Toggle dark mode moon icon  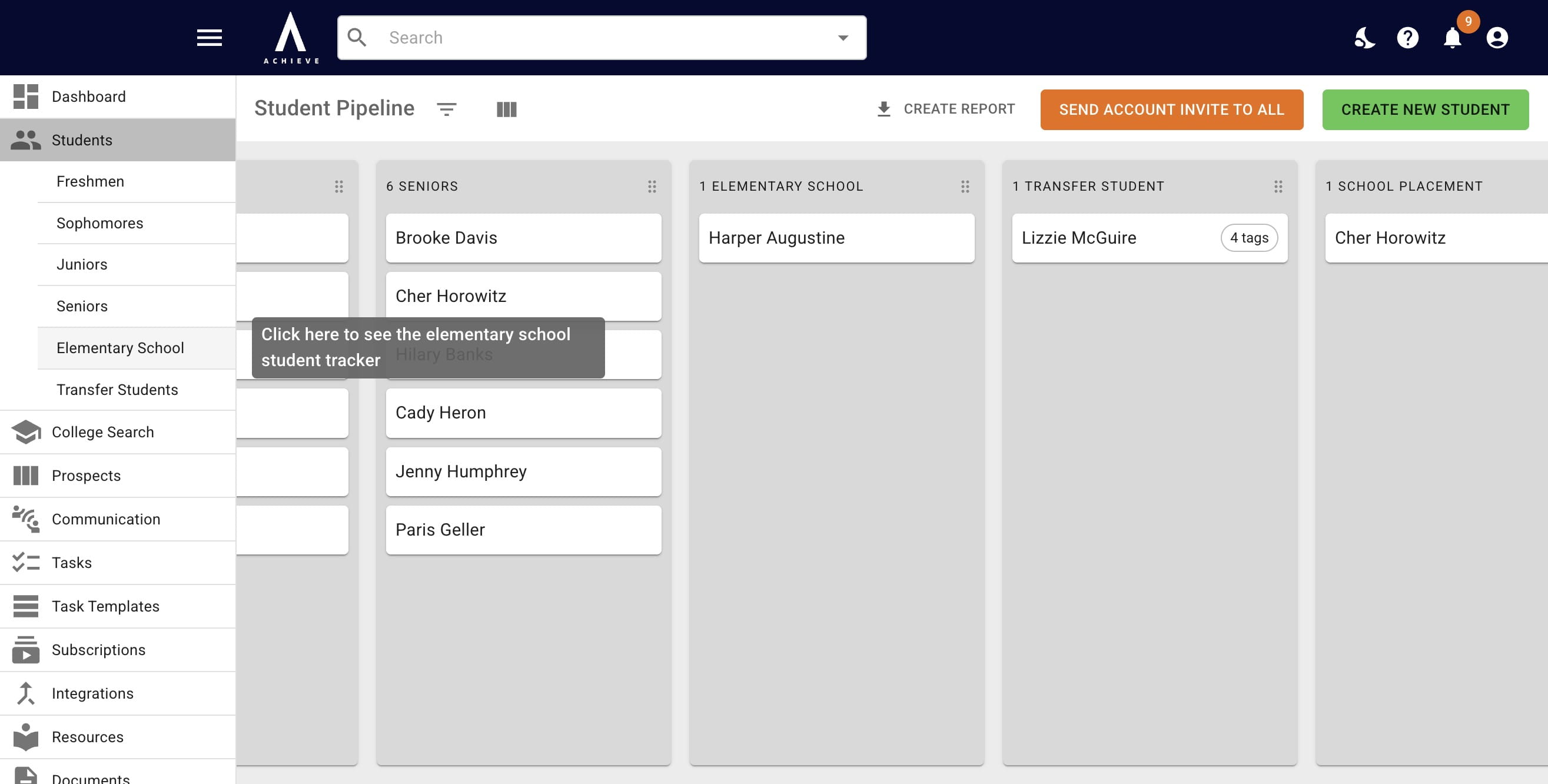[x=1364, y=38]
